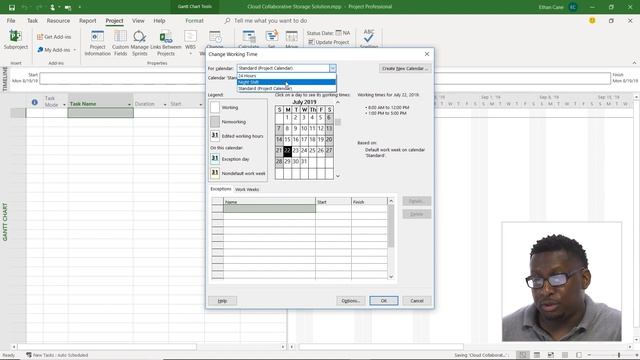Click Create New Calendar button
640x360 pixels.
point(405,69)
